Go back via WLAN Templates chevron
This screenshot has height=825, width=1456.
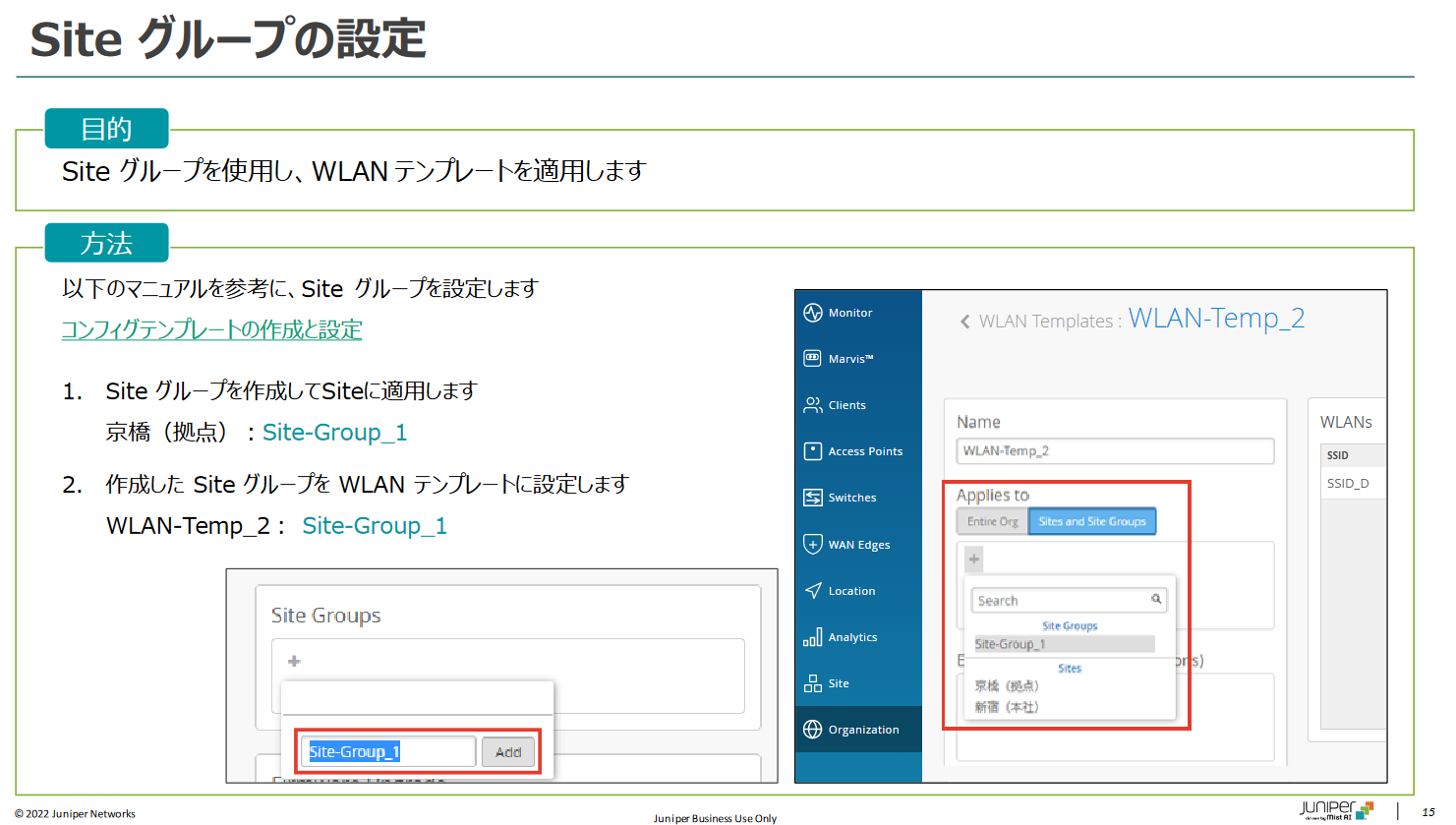coord(965,322)
